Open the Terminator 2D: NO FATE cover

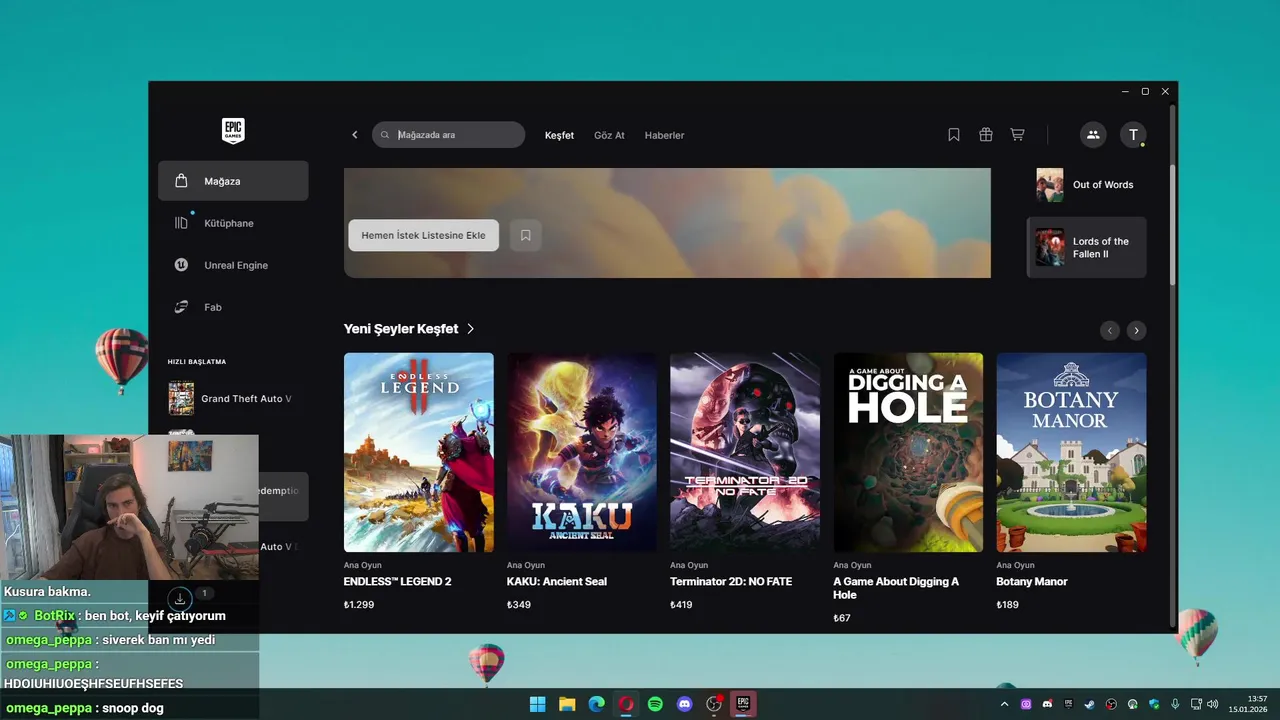(745, 452)
